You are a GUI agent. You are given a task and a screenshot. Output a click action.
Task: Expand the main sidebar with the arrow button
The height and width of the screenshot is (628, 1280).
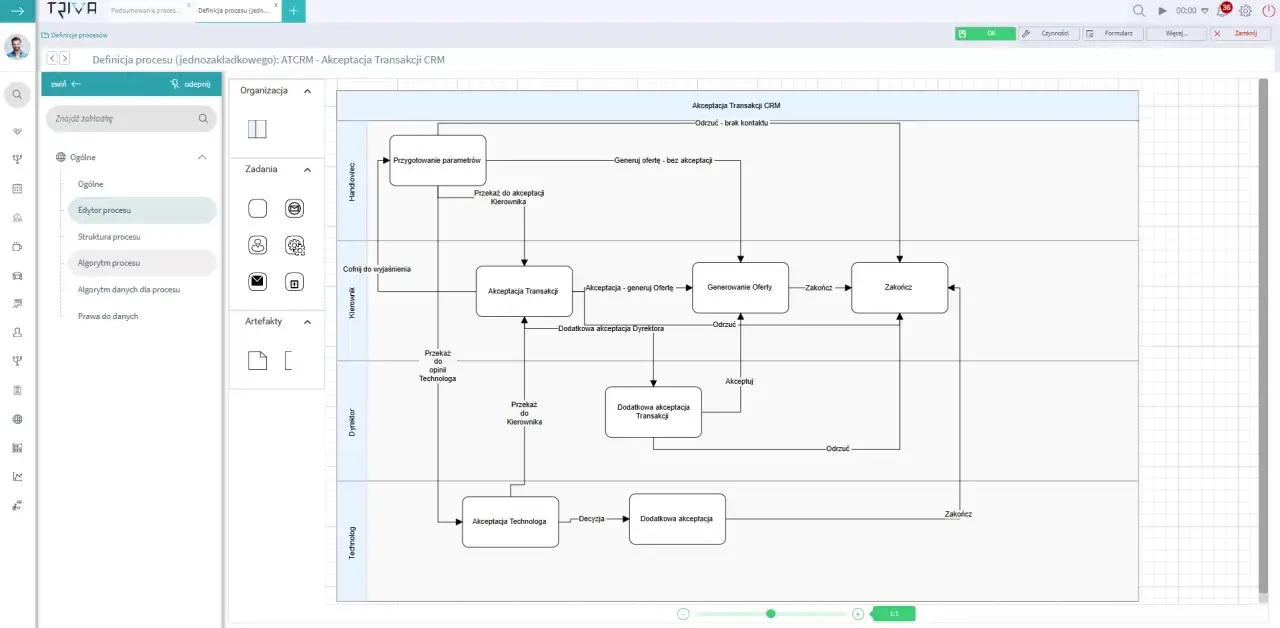point(17,10)
